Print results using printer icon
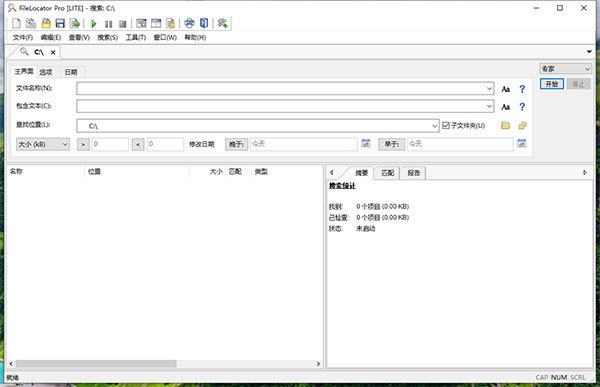The image size is (600, 387). coord(189,23)
